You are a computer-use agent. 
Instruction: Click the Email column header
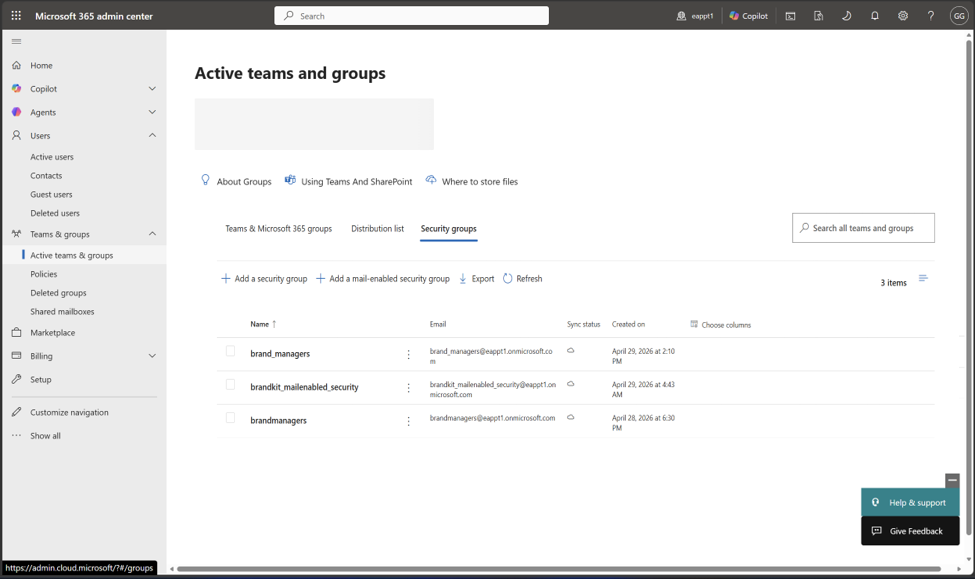pyautogui.click(x=438, y=325)
